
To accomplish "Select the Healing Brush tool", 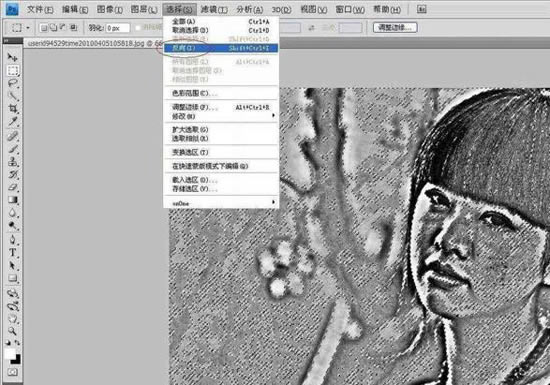I will [x=13, y=136].
